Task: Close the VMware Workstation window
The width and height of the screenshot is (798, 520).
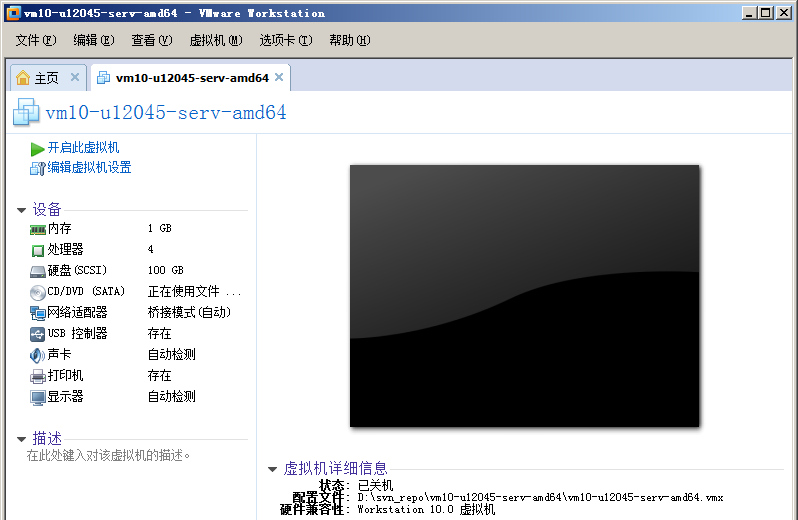Action: click(x=784, y=13)
